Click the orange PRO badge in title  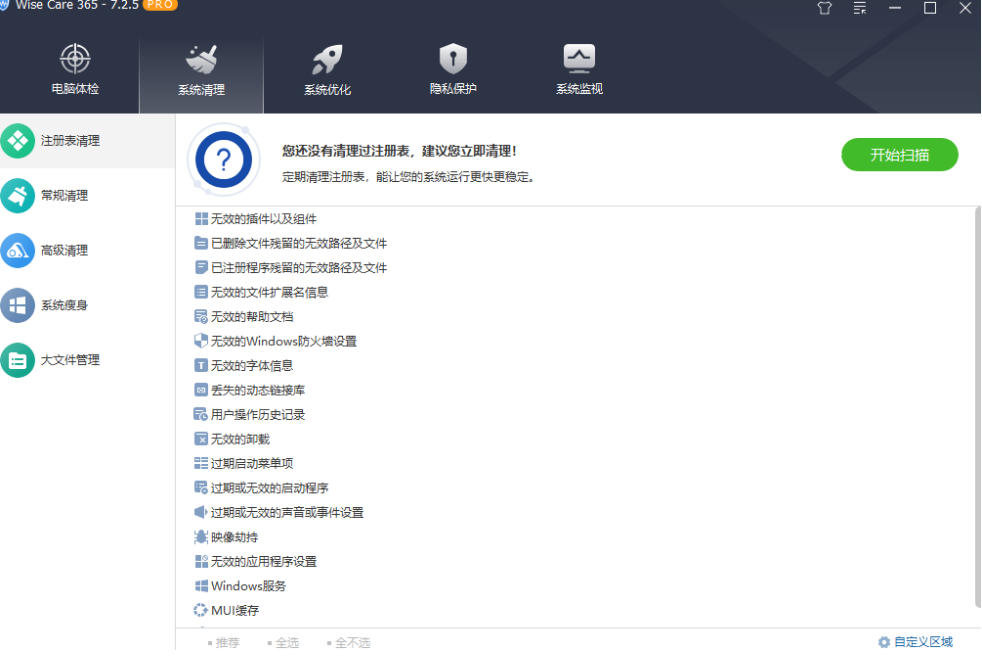click(160, 4)
